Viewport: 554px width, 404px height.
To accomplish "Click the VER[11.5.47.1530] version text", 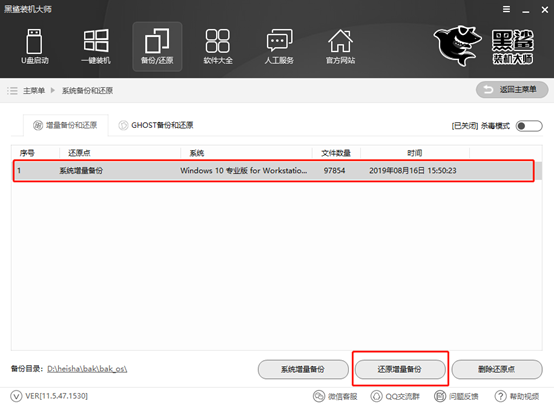I will pos(57,396).
